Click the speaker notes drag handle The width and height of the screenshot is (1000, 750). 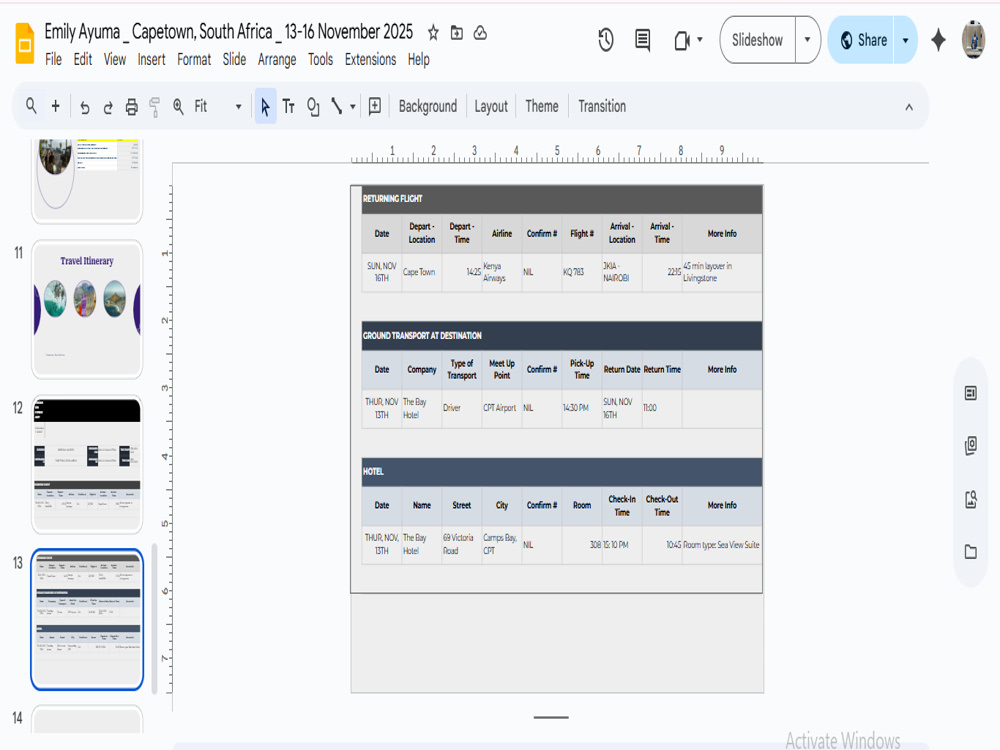tap(551, 717)
